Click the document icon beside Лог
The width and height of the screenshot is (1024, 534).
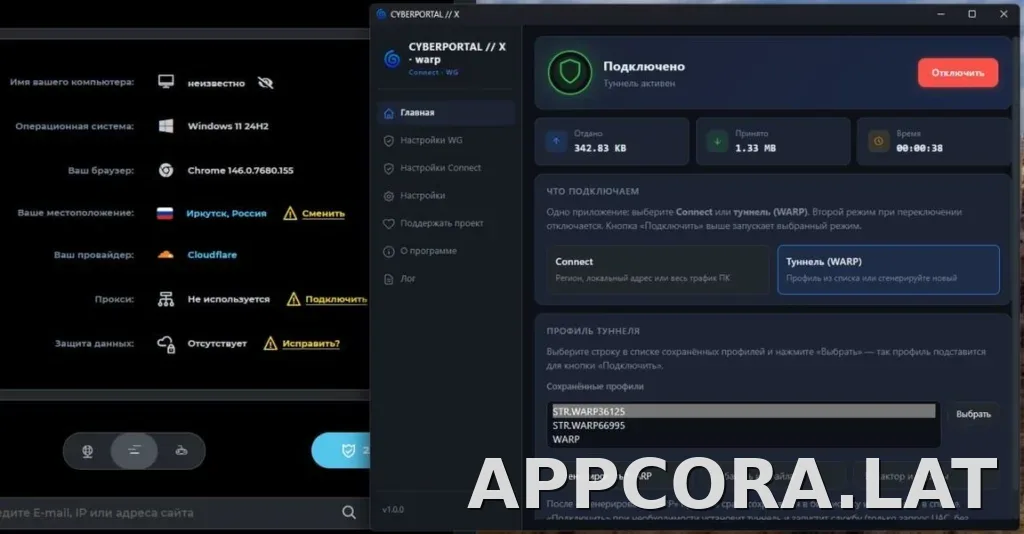(x=389, y=279)
